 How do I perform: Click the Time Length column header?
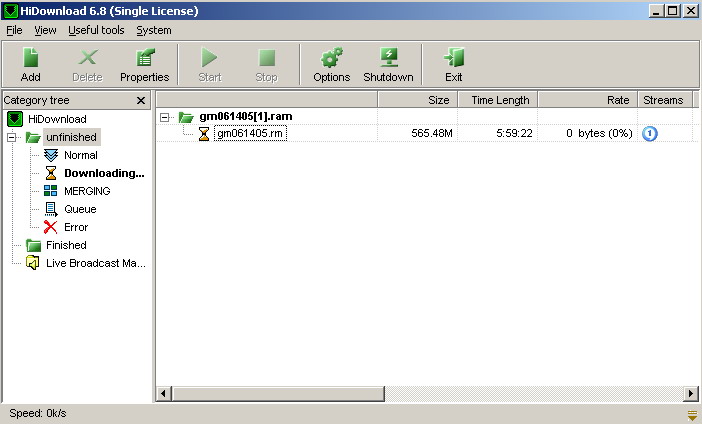(498, 100)
